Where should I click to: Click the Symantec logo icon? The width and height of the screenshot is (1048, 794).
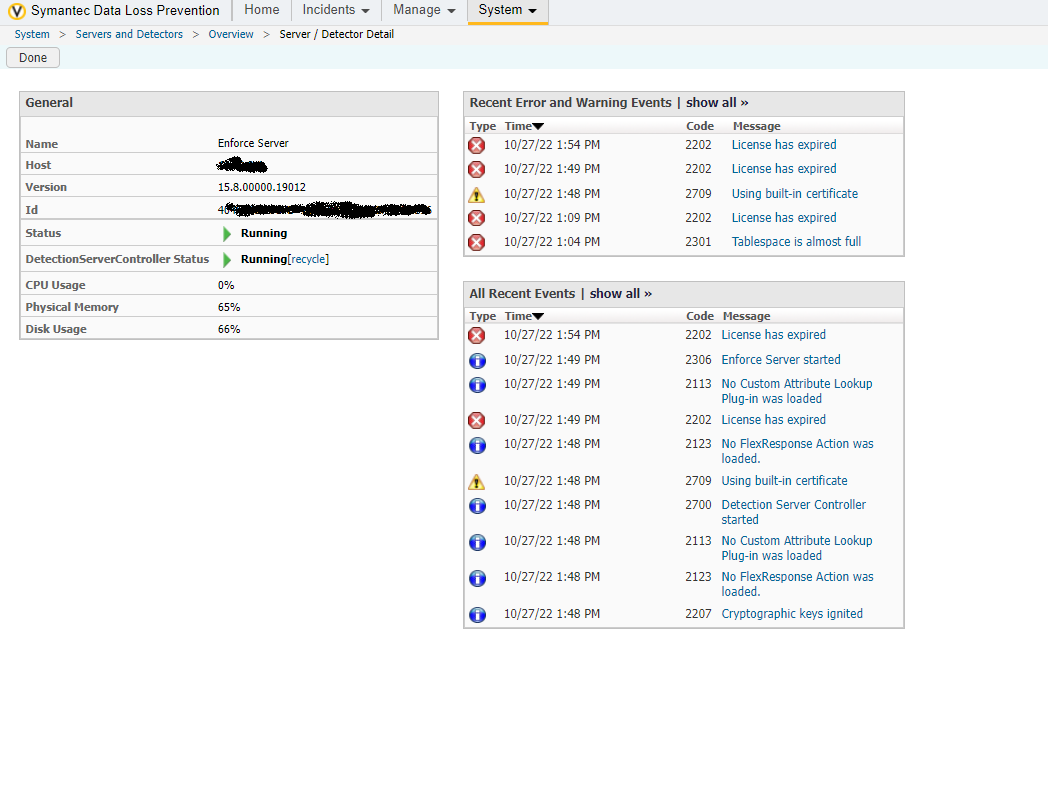click(17, 11)
